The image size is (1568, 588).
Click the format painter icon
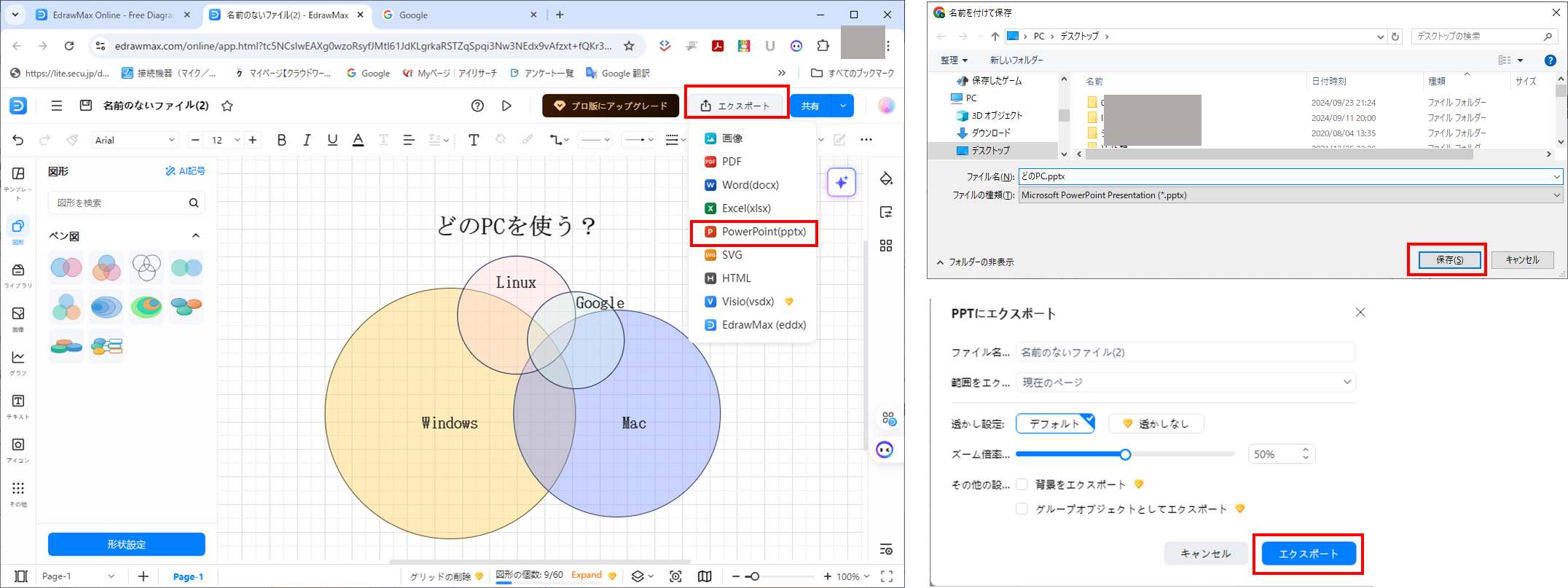(71, 140)
